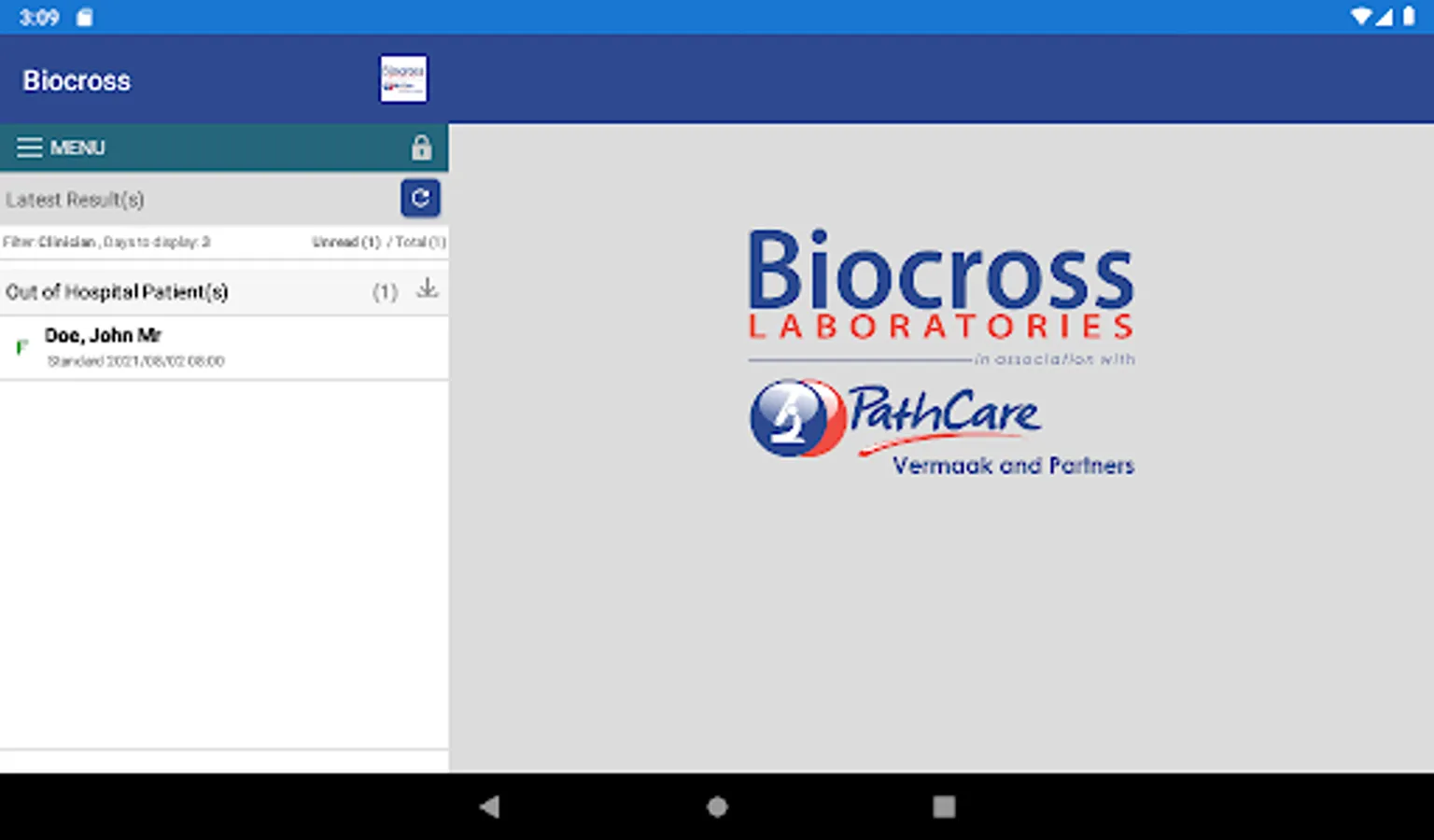The width and height of the screenshot is (1434, 840).
Task: Tap the Standard 2021/08/02 08:00 timestamp
Action: click(x=136, y=361)
